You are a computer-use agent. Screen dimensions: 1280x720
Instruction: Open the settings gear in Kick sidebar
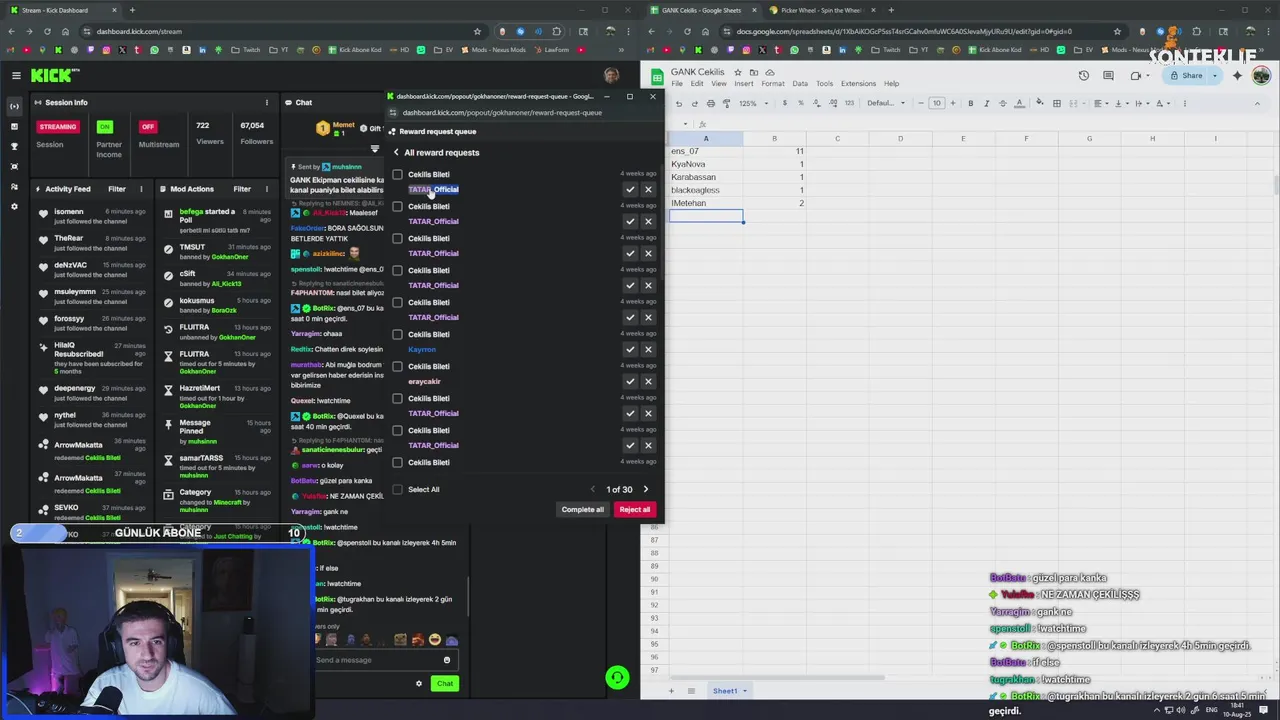(14, 206)
